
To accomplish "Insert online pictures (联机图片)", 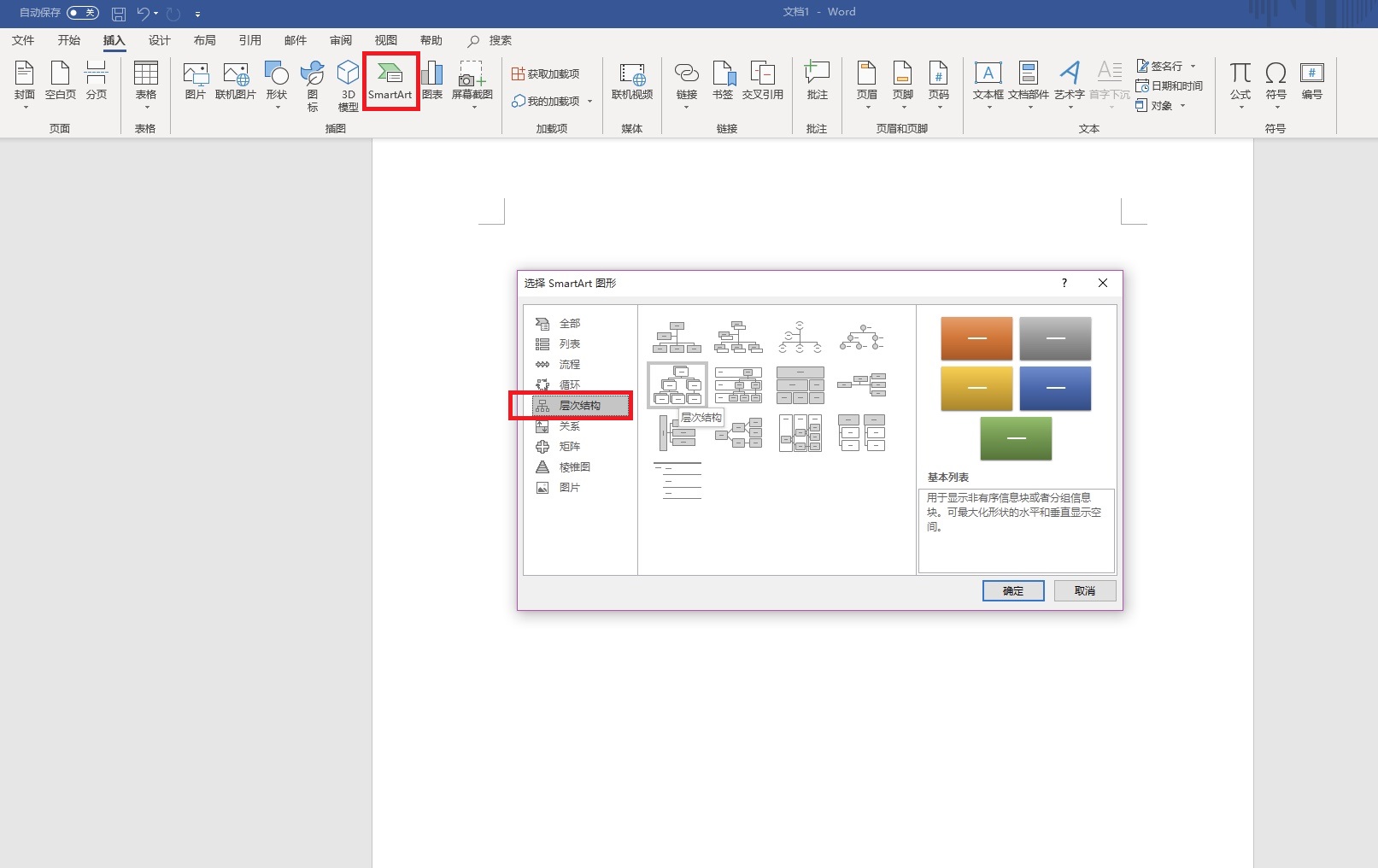I will pos(236,82).
